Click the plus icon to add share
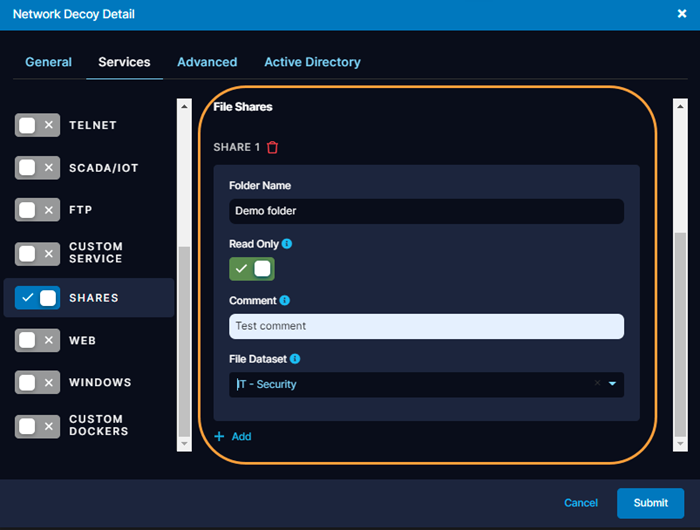The height and width of the screenshot is (530, 700). [x=220, y=437]
